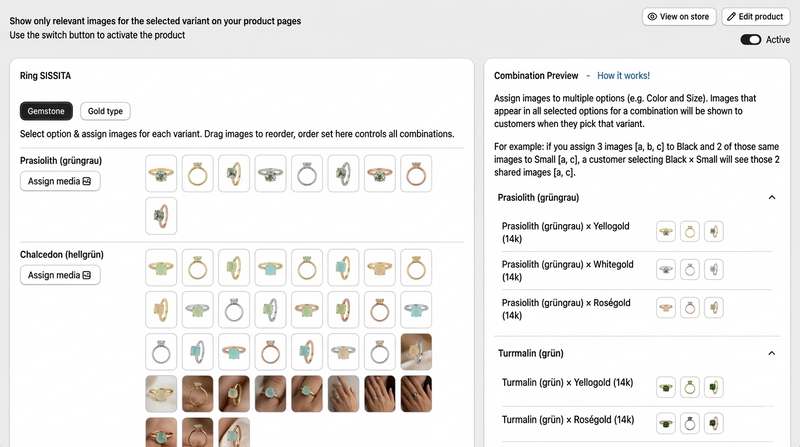The image size is (800, 447).
Task: Collapse the Turrmalin (grün) preview section
Action: point(771,353)
